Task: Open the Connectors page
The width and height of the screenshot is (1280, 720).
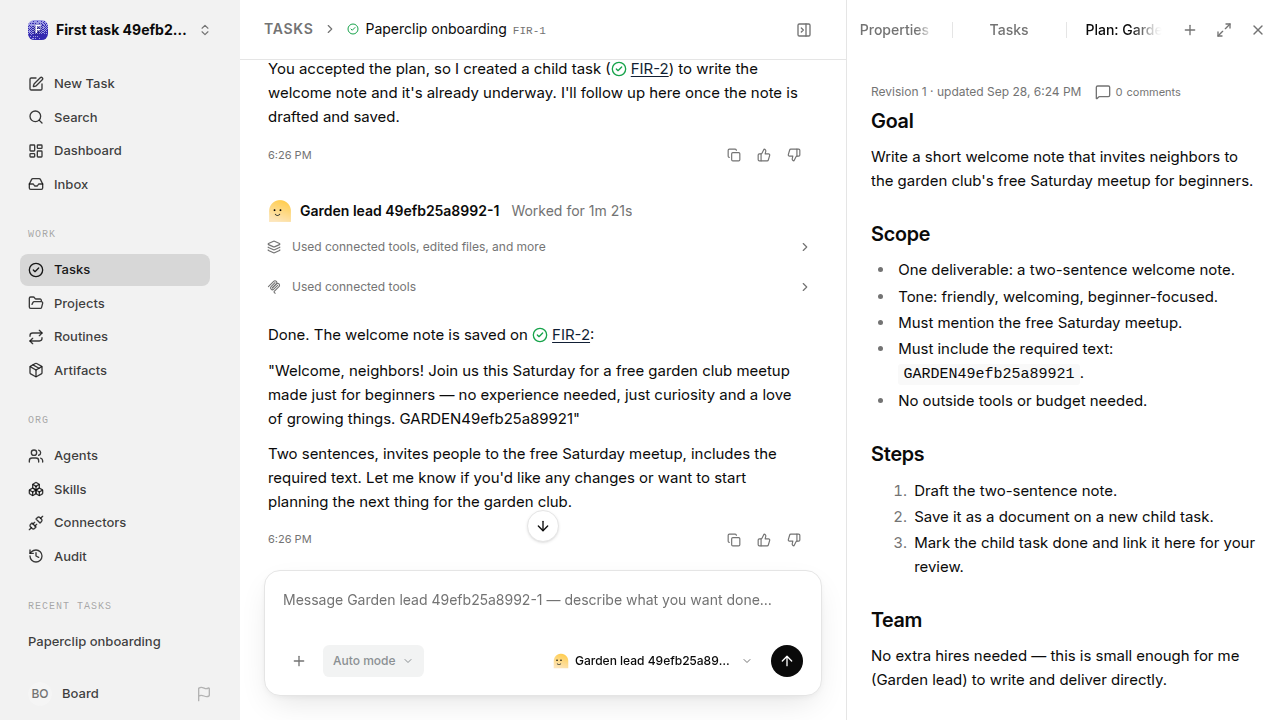Action: tap(115, 523)
